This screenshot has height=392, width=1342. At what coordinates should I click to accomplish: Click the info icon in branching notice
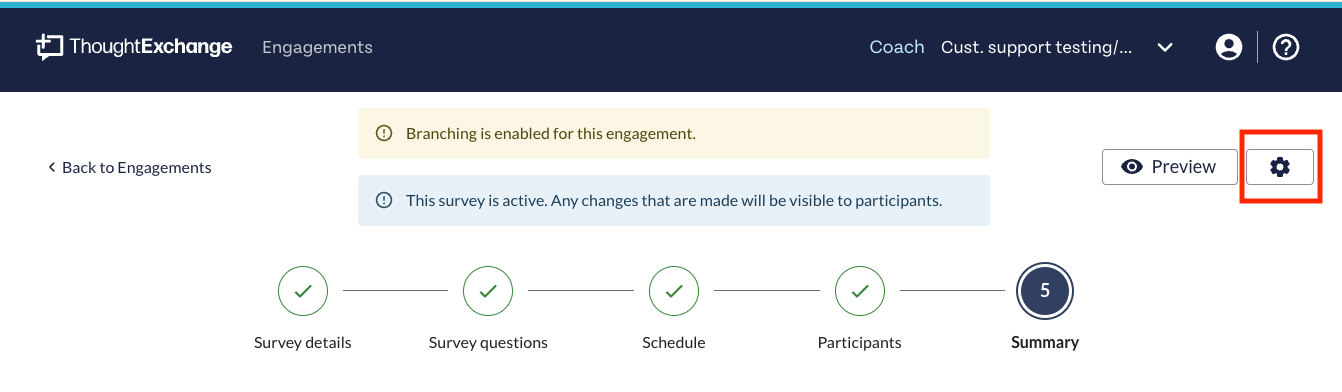[384, 133]
